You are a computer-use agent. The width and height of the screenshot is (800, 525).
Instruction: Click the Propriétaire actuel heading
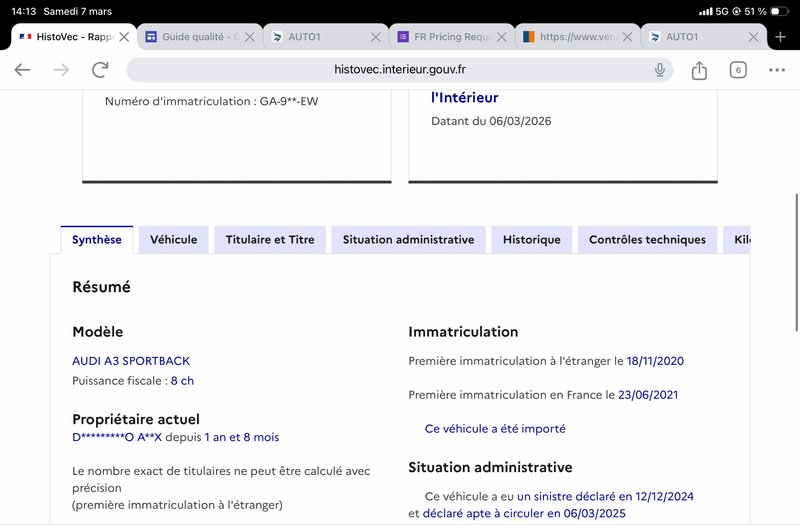click(136, 419)
